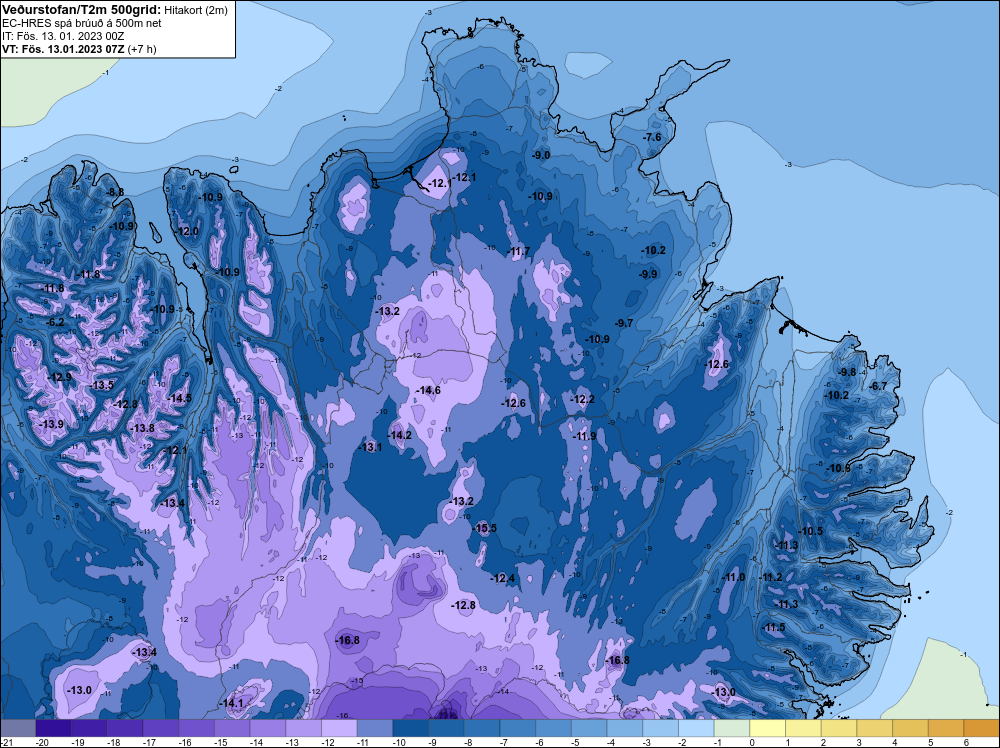The image size is (1000, 748).
Task: Select the -11.9 temperature label
Action: click(x=584, y=436)
